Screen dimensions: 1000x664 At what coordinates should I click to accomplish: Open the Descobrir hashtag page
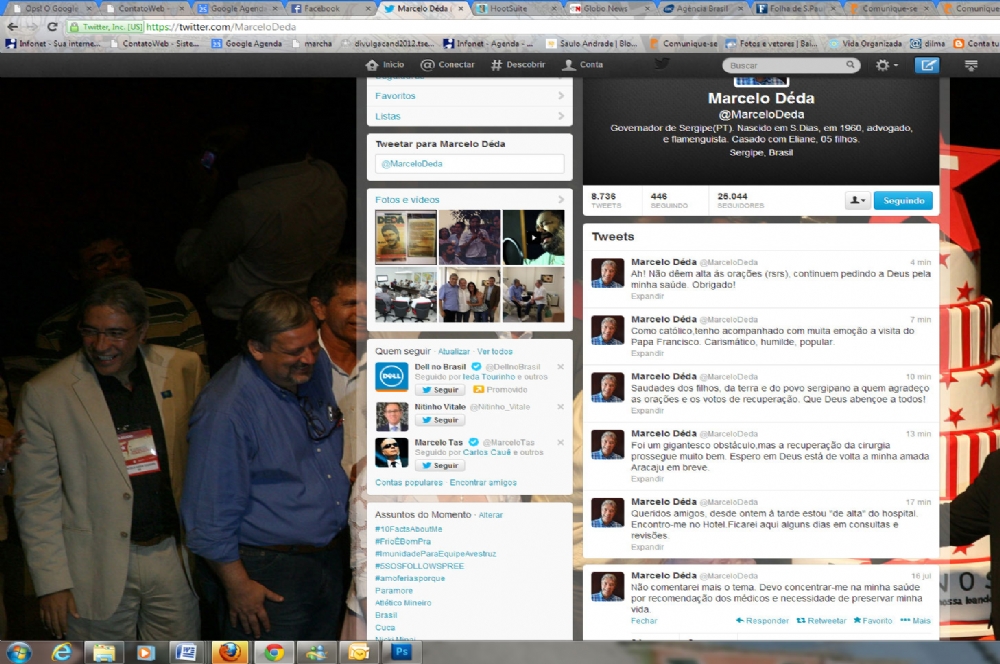tap(518, 65)
